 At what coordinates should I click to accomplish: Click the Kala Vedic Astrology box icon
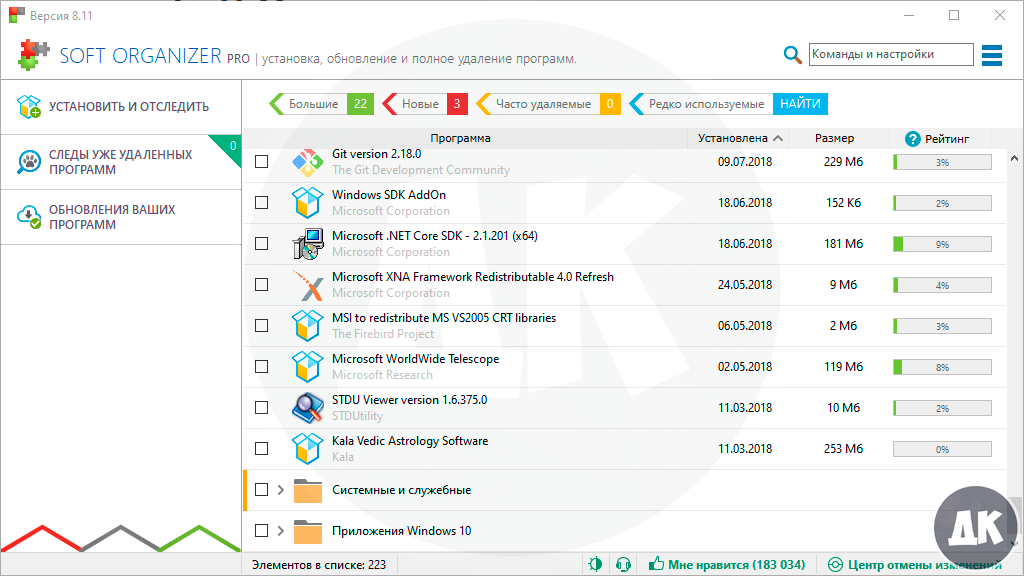308,449
